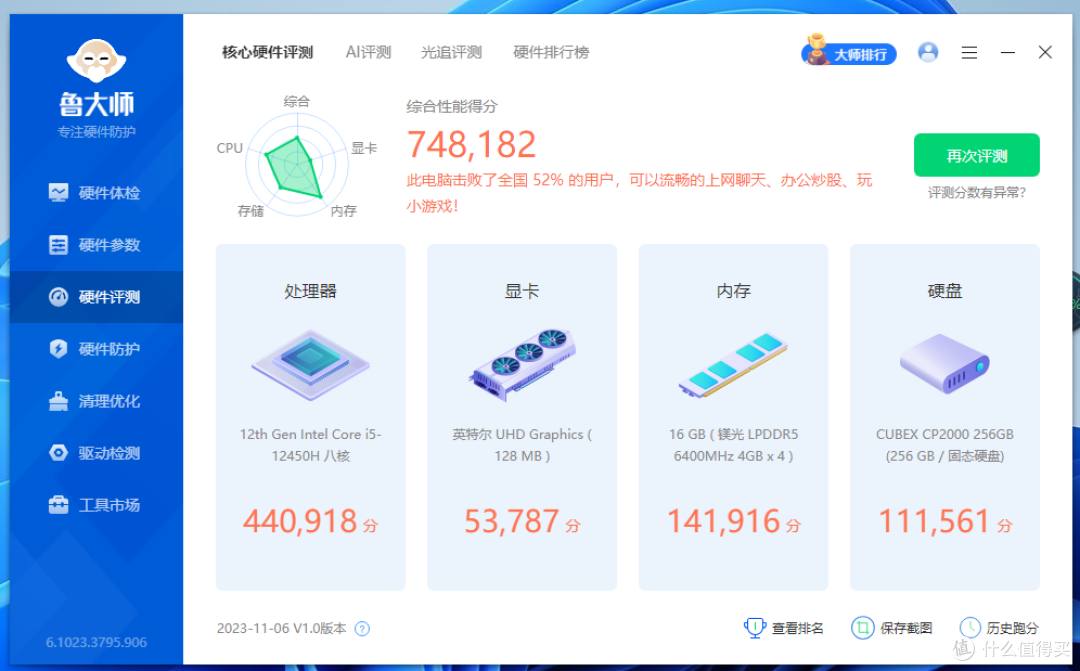Open 工具市场 in the sidebar
The height and width of the screenshot is (671, 1080).
point(96,505)
